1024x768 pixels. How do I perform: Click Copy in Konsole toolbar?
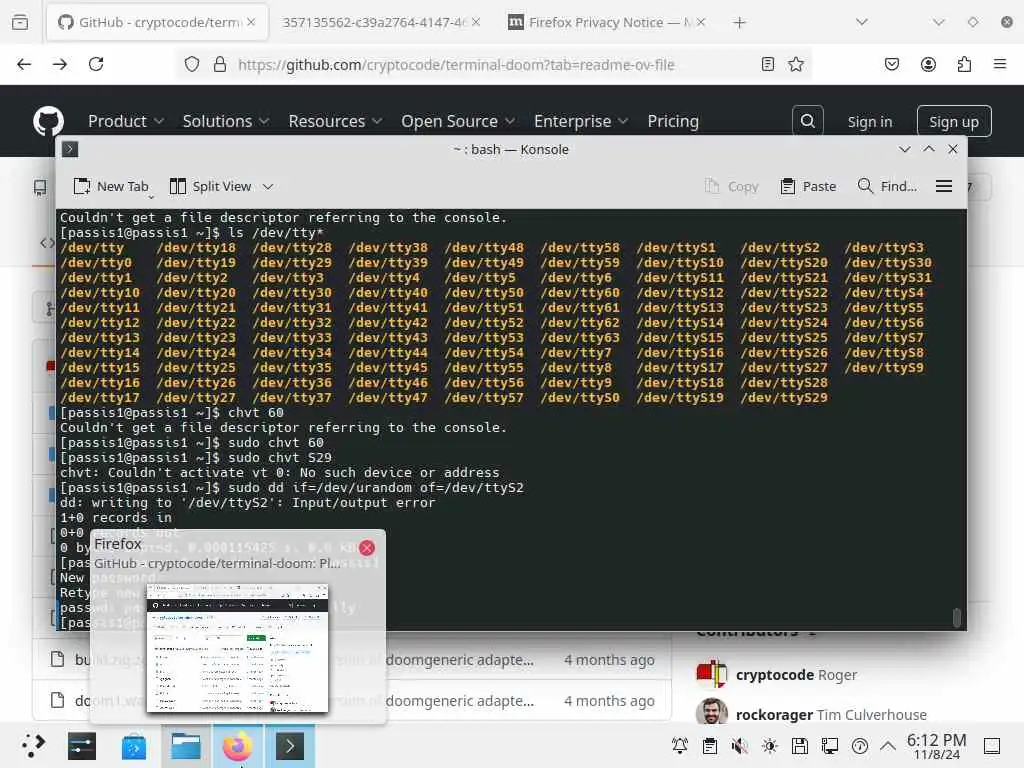tap(731, 186)
